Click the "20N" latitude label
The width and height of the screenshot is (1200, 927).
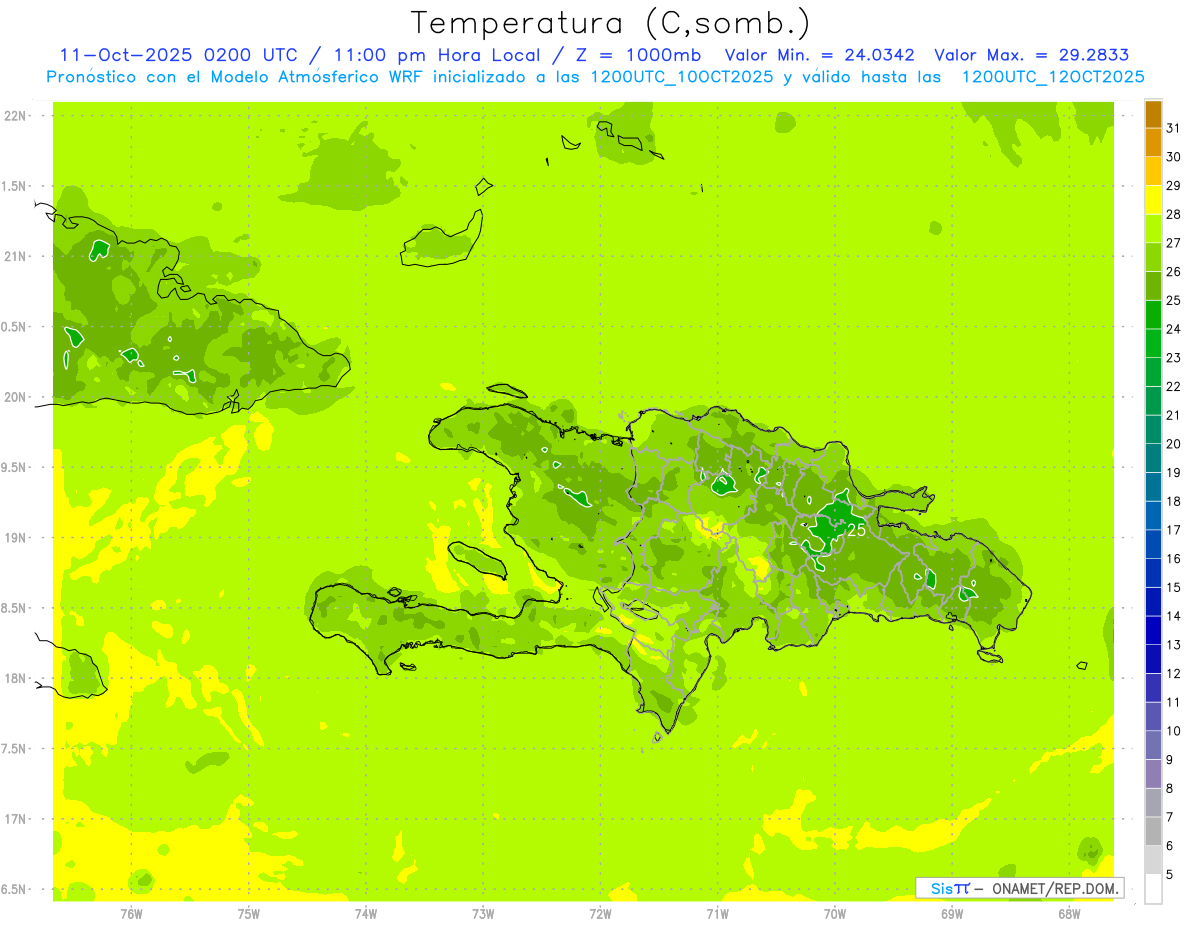tap(15, 397)
